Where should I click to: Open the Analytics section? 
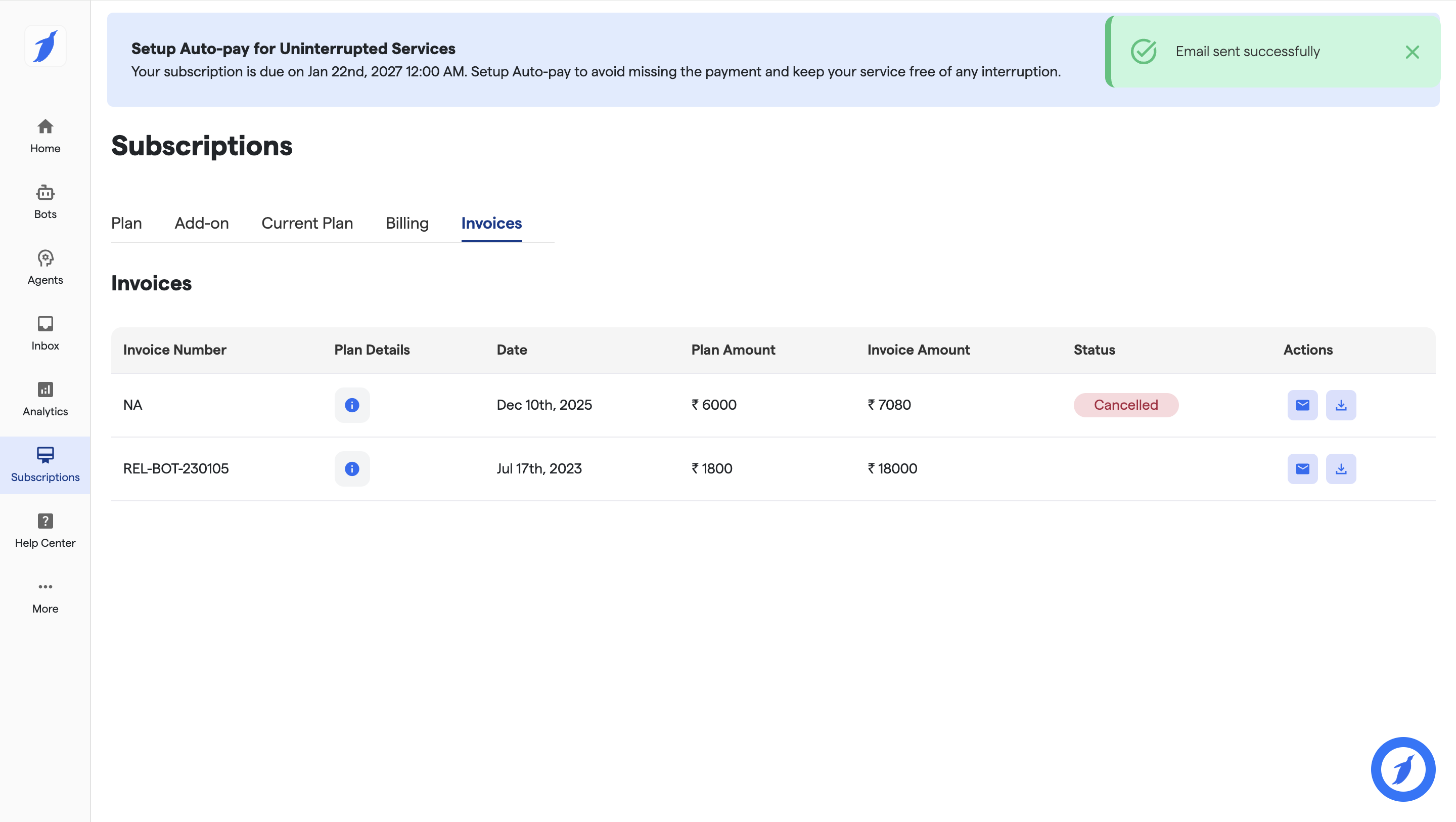[45, 399]
